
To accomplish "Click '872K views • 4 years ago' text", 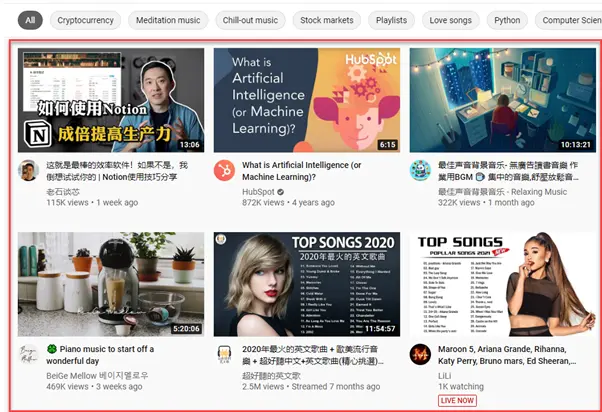I will 288,203.
